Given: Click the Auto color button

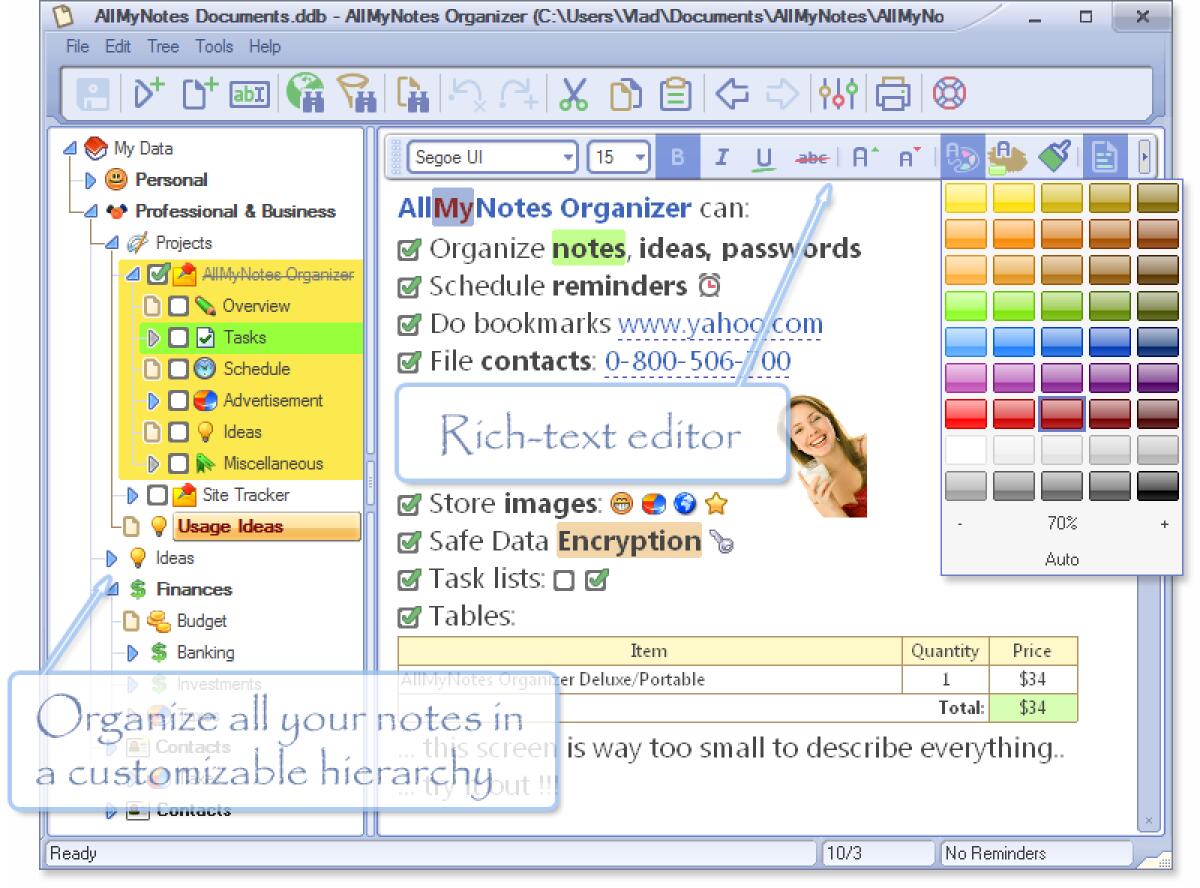Looking at the screenshot, I should [x=1061, y=560].
